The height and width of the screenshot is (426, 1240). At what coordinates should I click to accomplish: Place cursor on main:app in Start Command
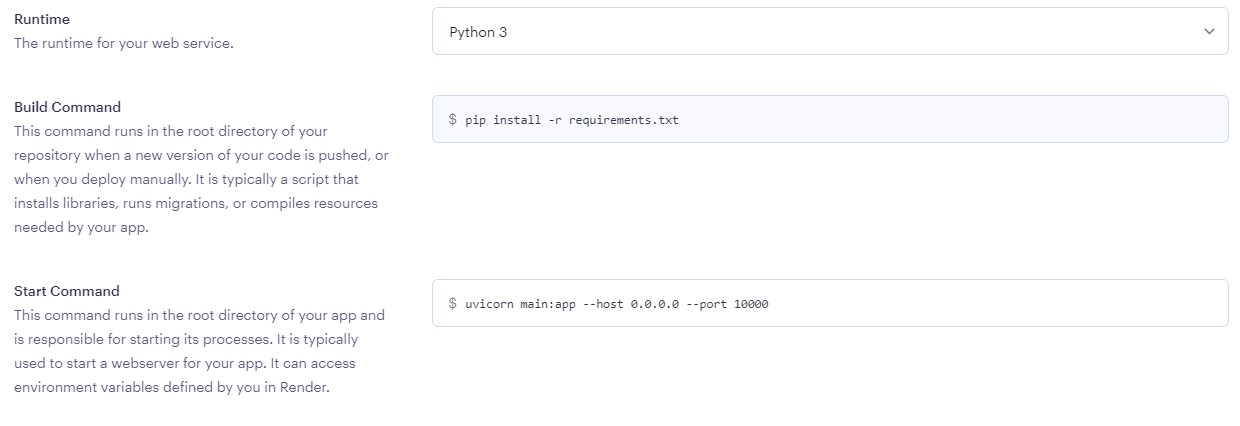coord(548,303)
